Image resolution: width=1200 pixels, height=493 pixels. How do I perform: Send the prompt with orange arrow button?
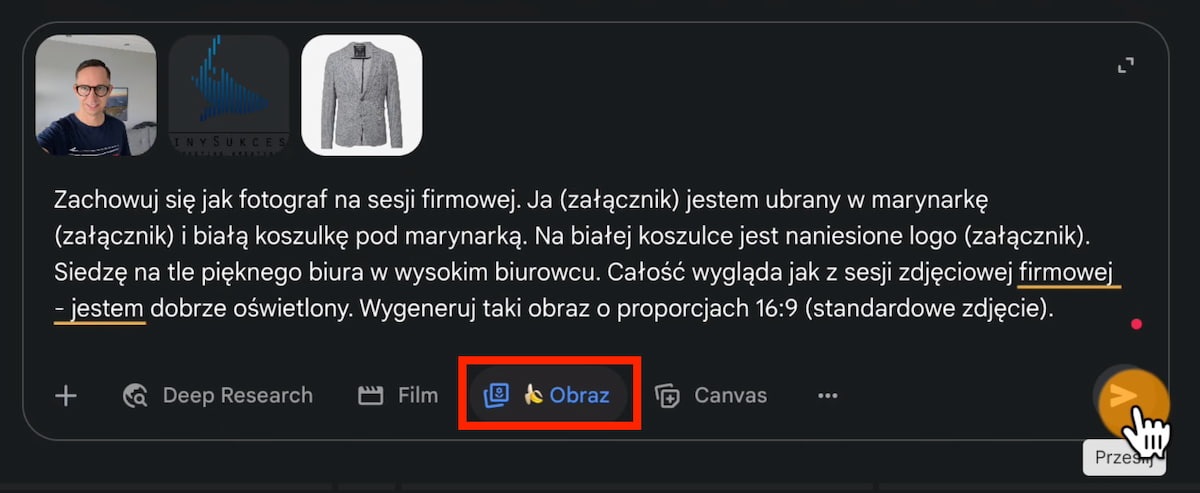coord(1132,398)
